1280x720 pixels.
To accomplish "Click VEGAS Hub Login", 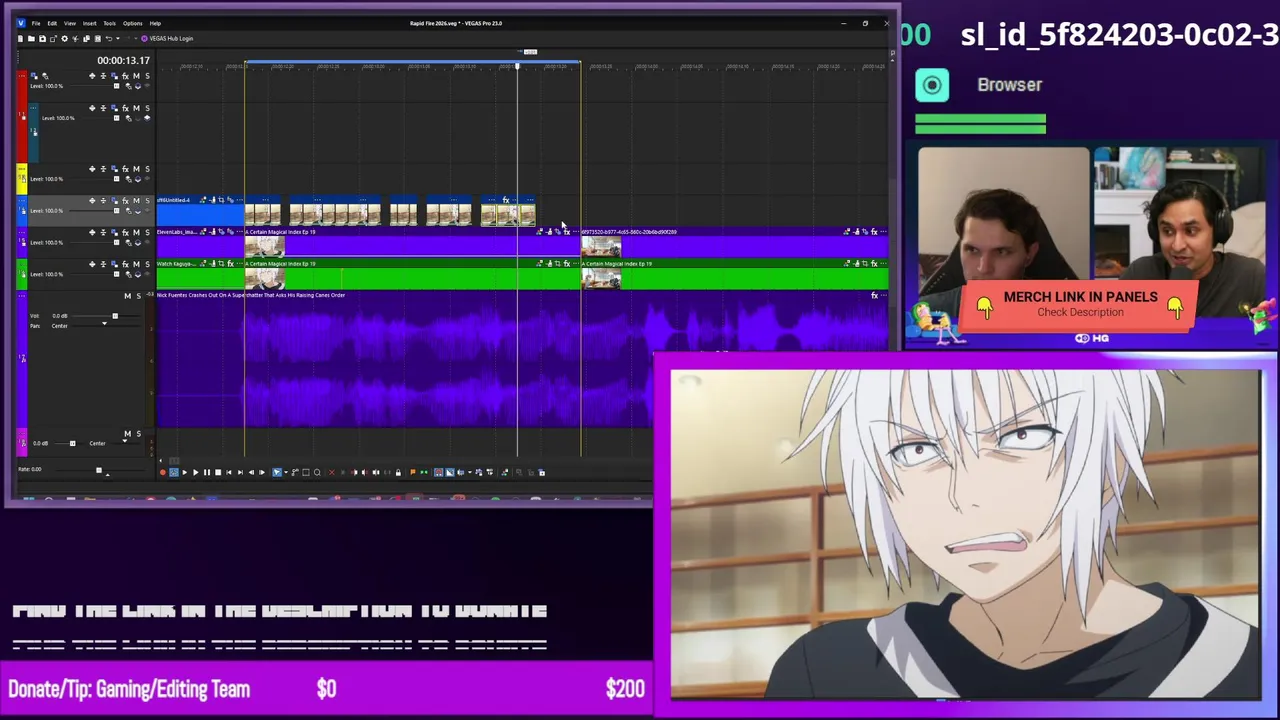I will tap(167, 39).
